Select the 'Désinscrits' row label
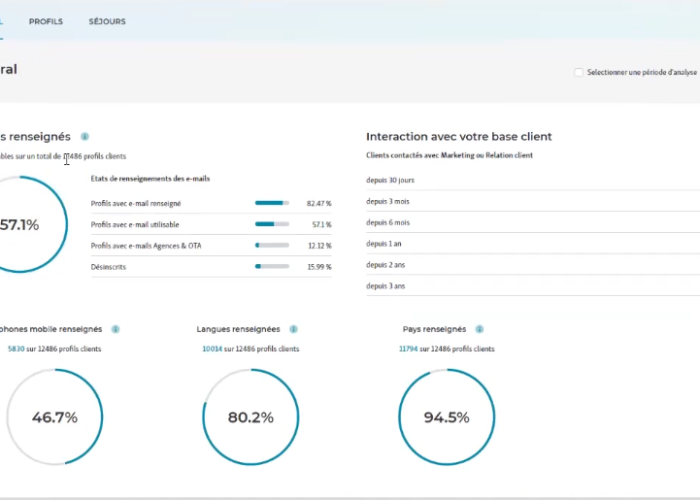This screenshot has width=700, height=500. point(108,267)
